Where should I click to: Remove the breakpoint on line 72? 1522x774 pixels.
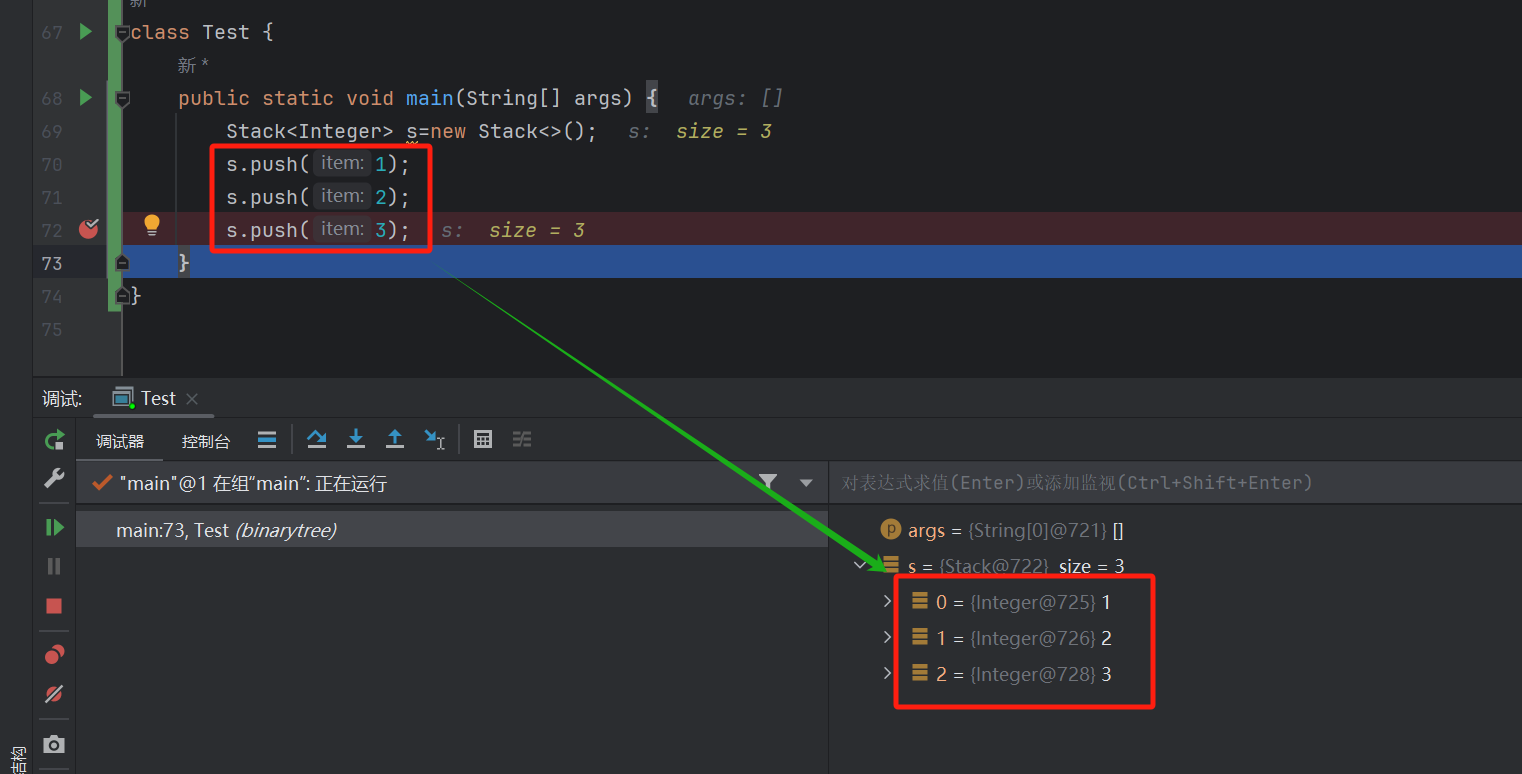[89, 229]
